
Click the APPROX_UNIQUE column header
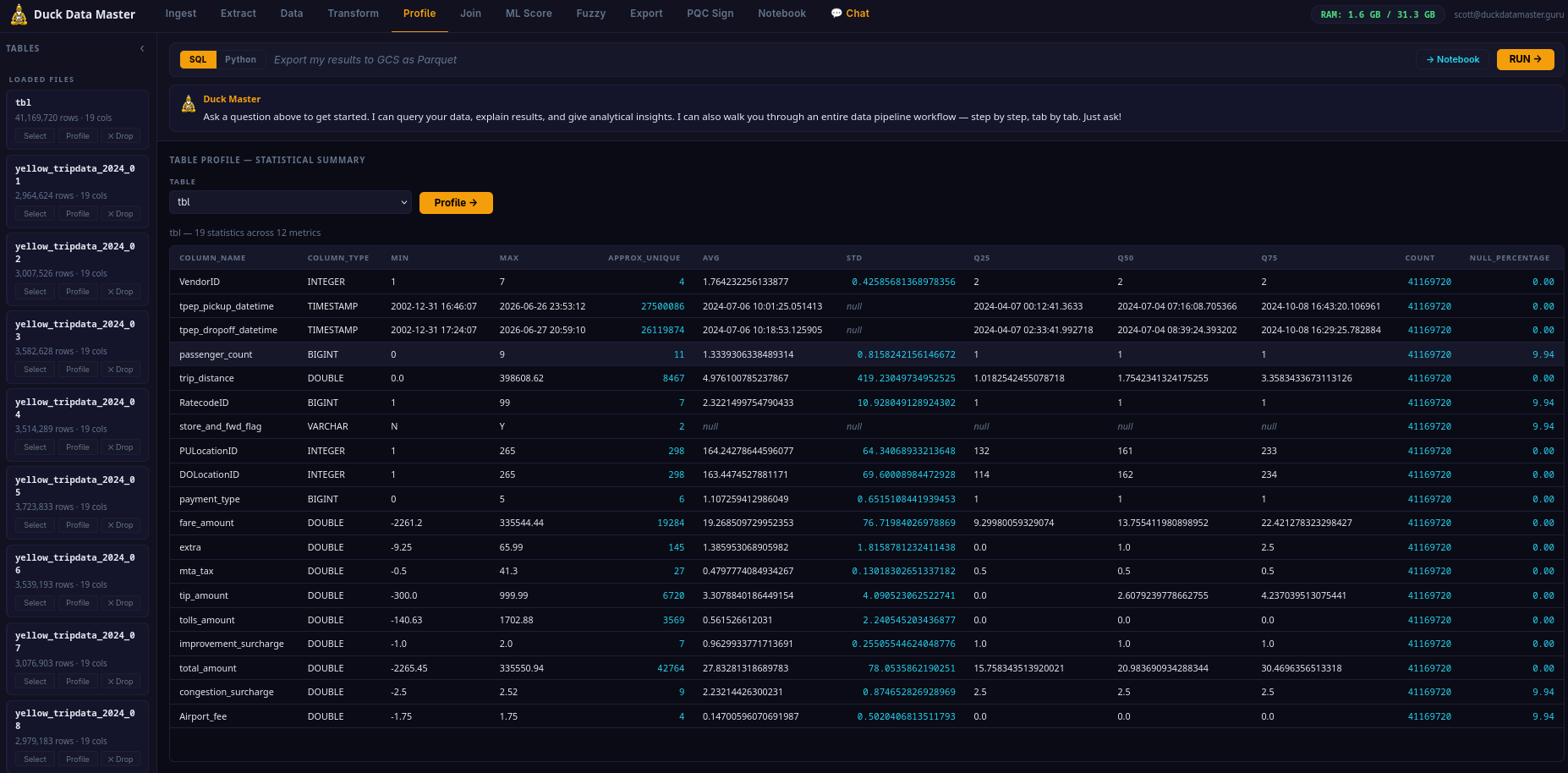(644, 258)
